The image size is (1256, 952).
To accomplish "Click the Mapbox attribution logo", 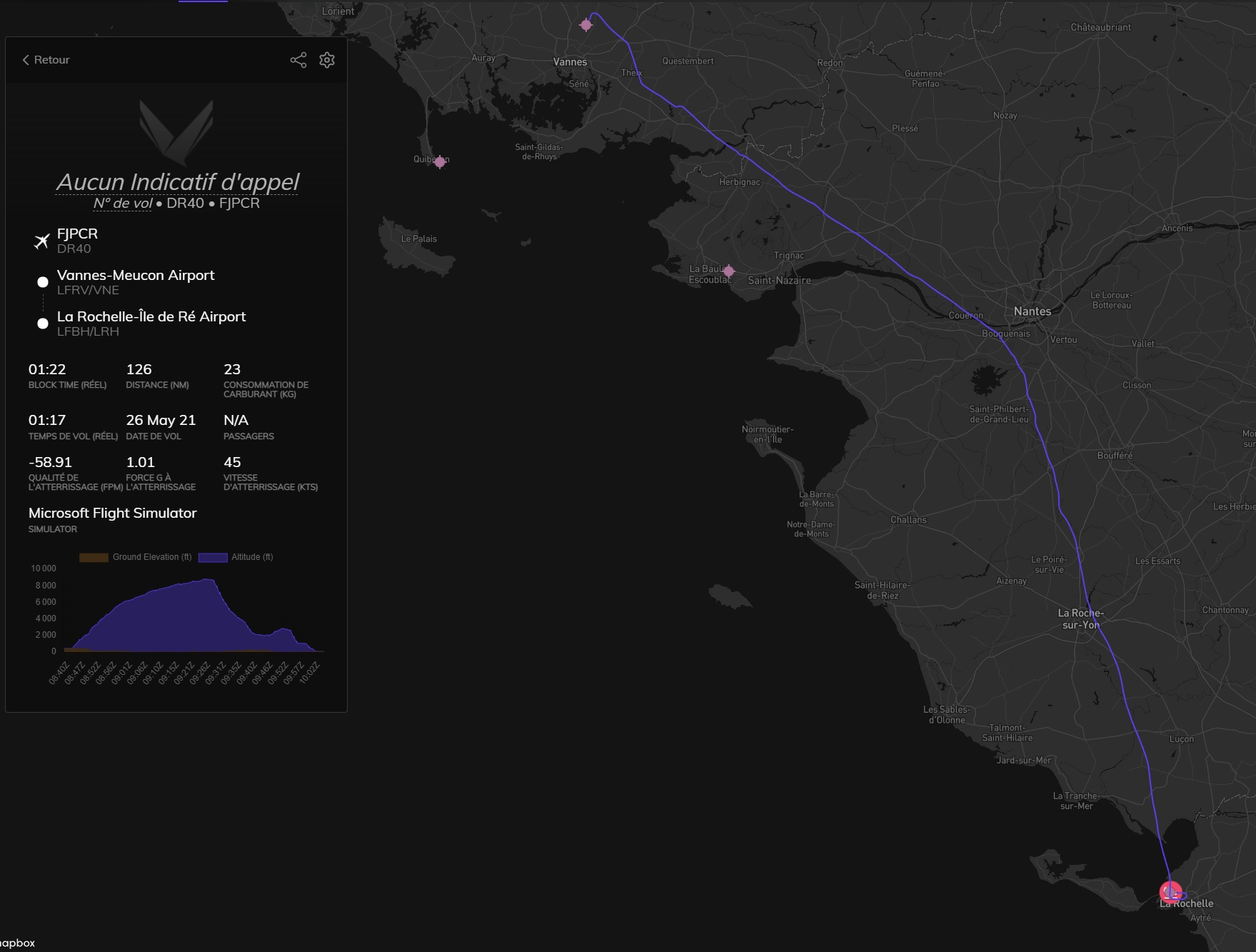I will [17, 943].
